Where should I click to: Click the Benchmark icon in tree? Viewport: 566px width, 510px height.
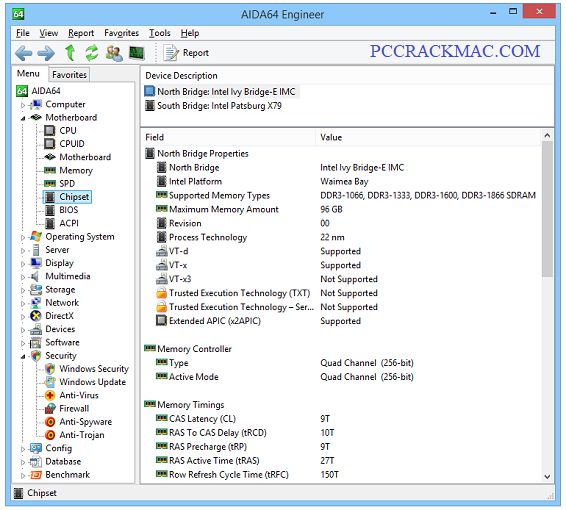(x=36, y=475)
